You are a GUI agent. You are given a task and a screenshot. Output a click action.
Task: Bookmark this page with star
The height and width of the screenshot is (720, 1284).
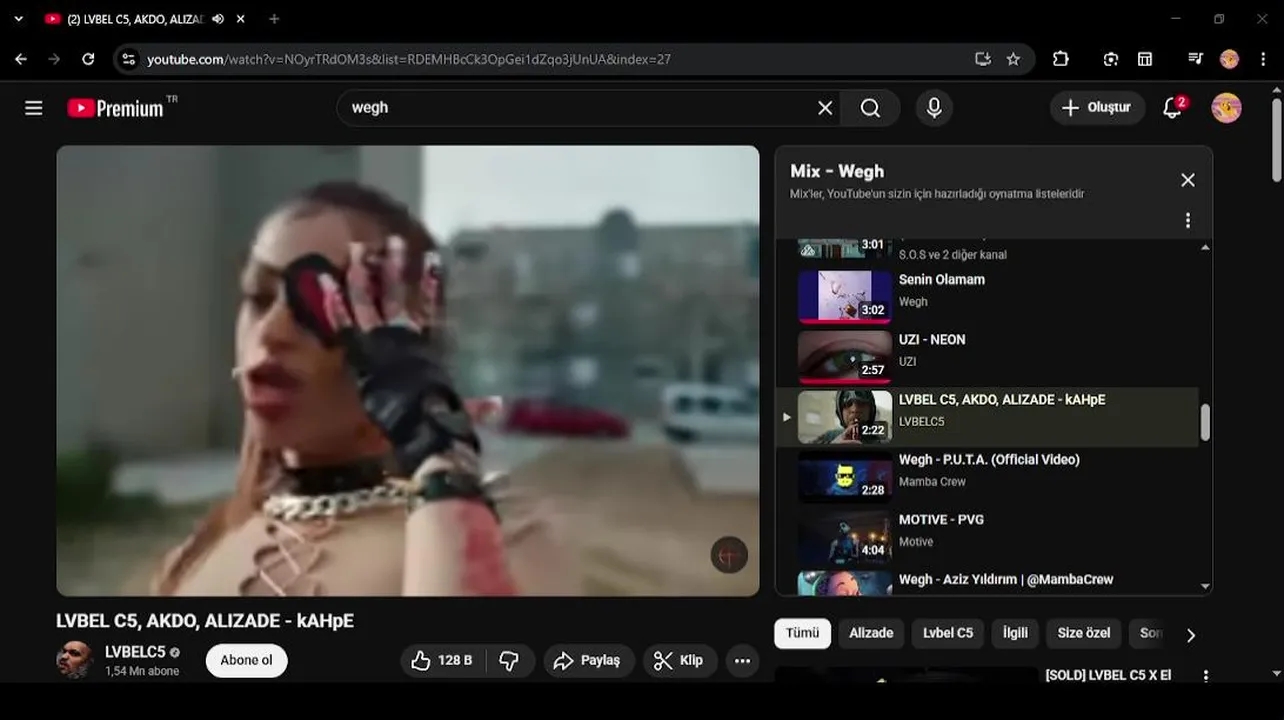click(1013, 59)
